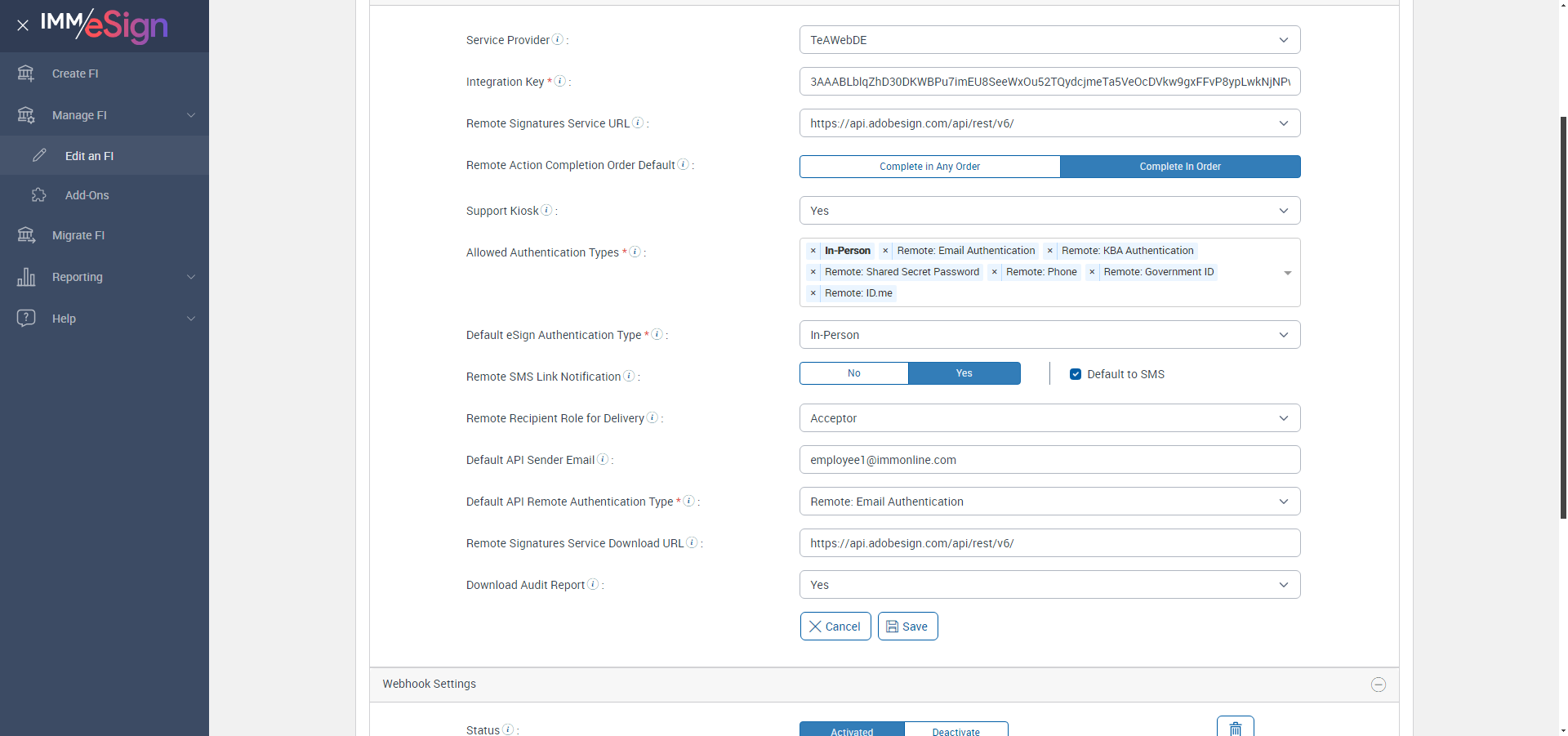Click the Reporting bar chart icon
This screenshot has width=1568, height=736.
coord(26,277)
